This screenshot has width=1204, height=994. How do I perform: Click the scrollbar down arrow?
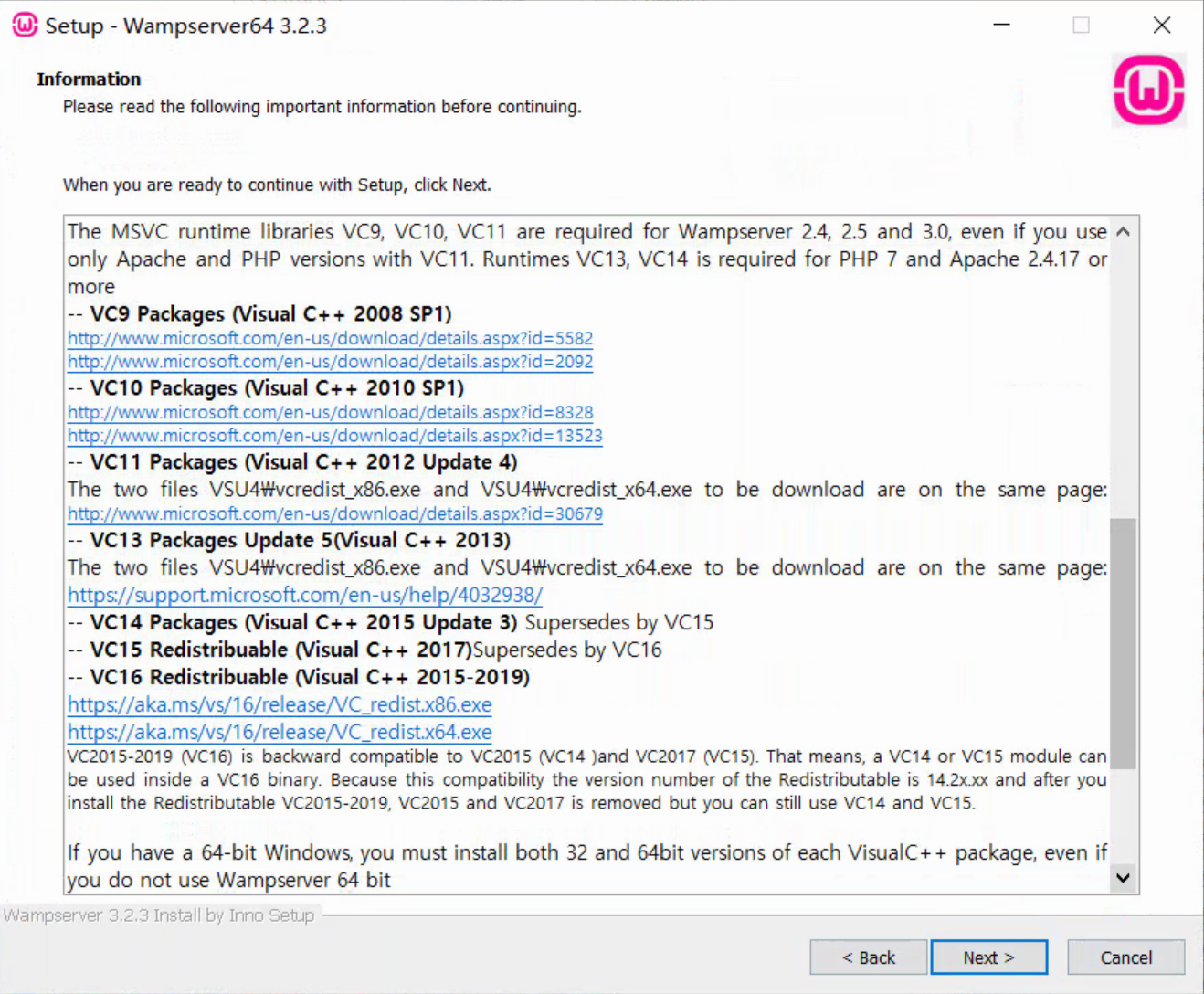(x=1124, y=878)
